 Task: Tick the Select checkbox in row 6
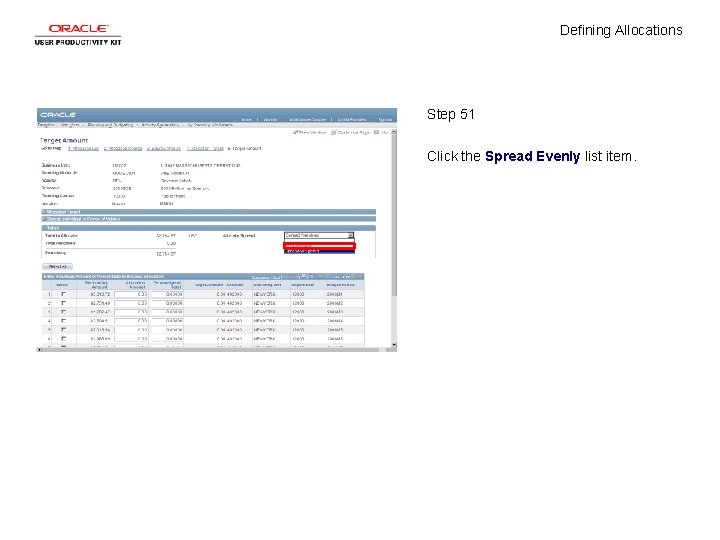tap(63, 338)
